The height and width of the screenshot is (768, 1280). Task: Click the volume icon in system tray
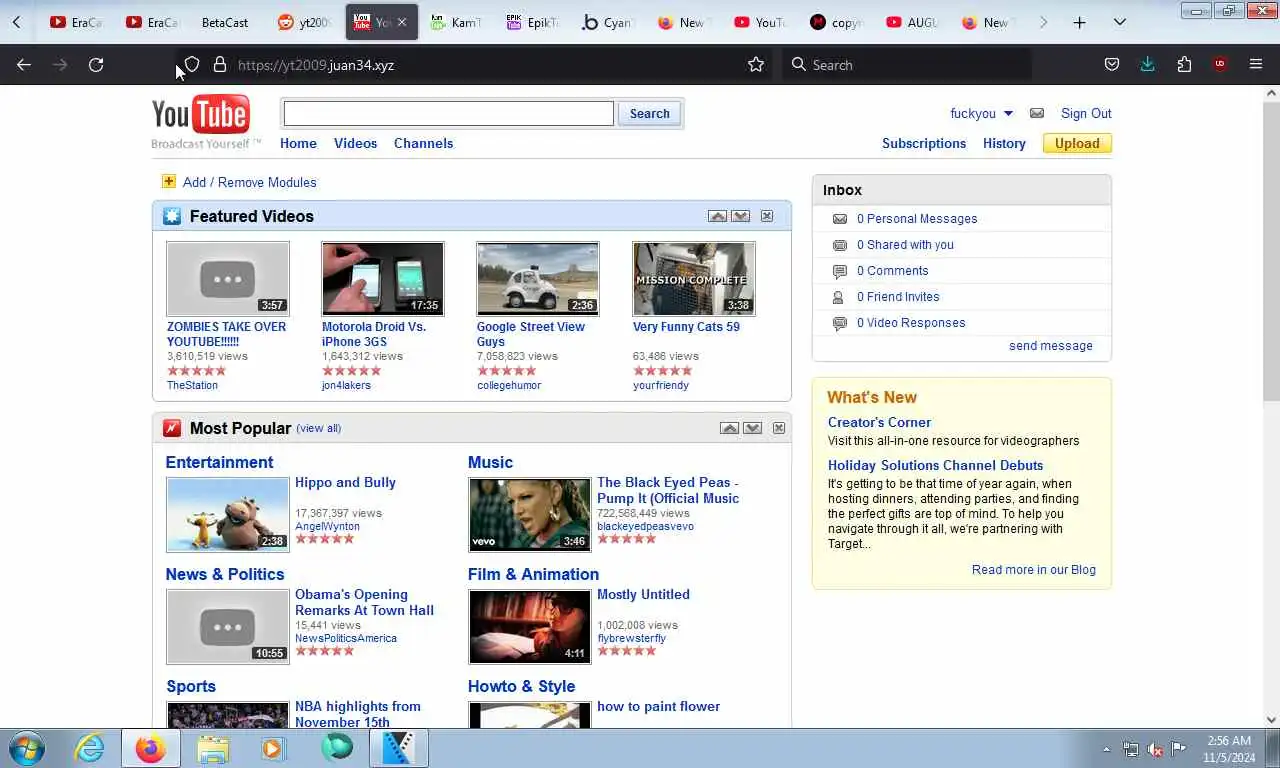[1155, 749]
